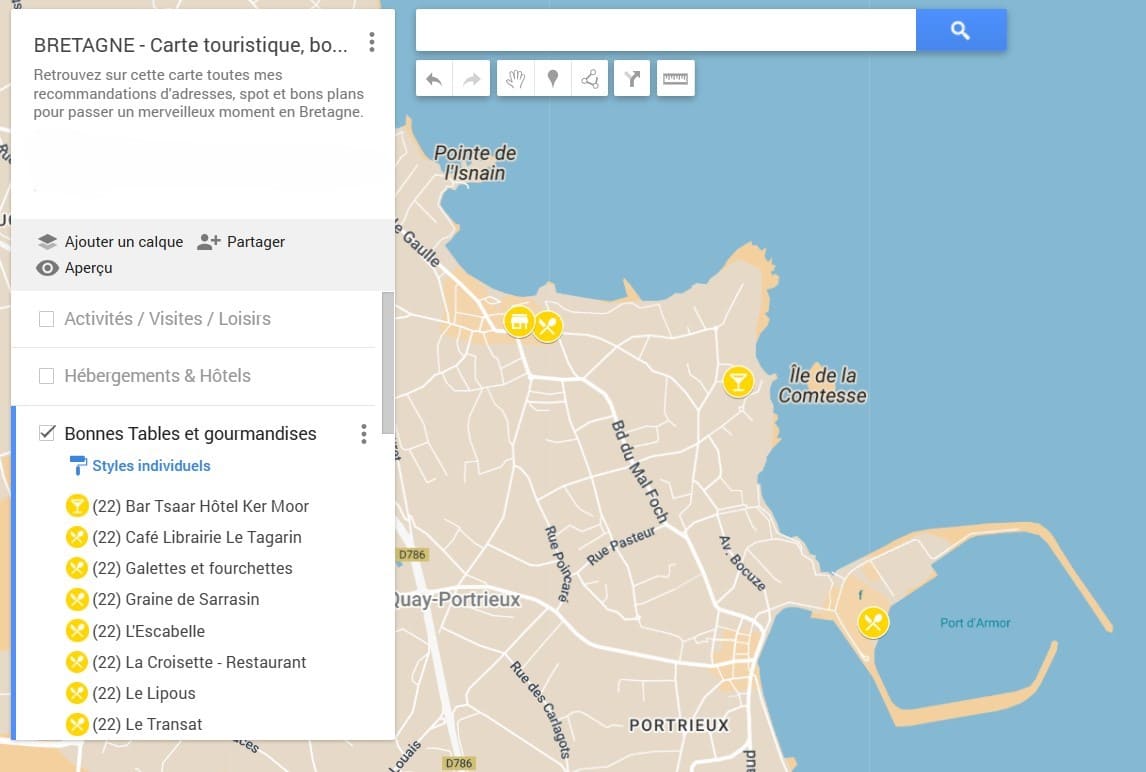
Task: Click the fork icon beside Café Librairie Le Tagarin
Action: [x=77, y=537]
